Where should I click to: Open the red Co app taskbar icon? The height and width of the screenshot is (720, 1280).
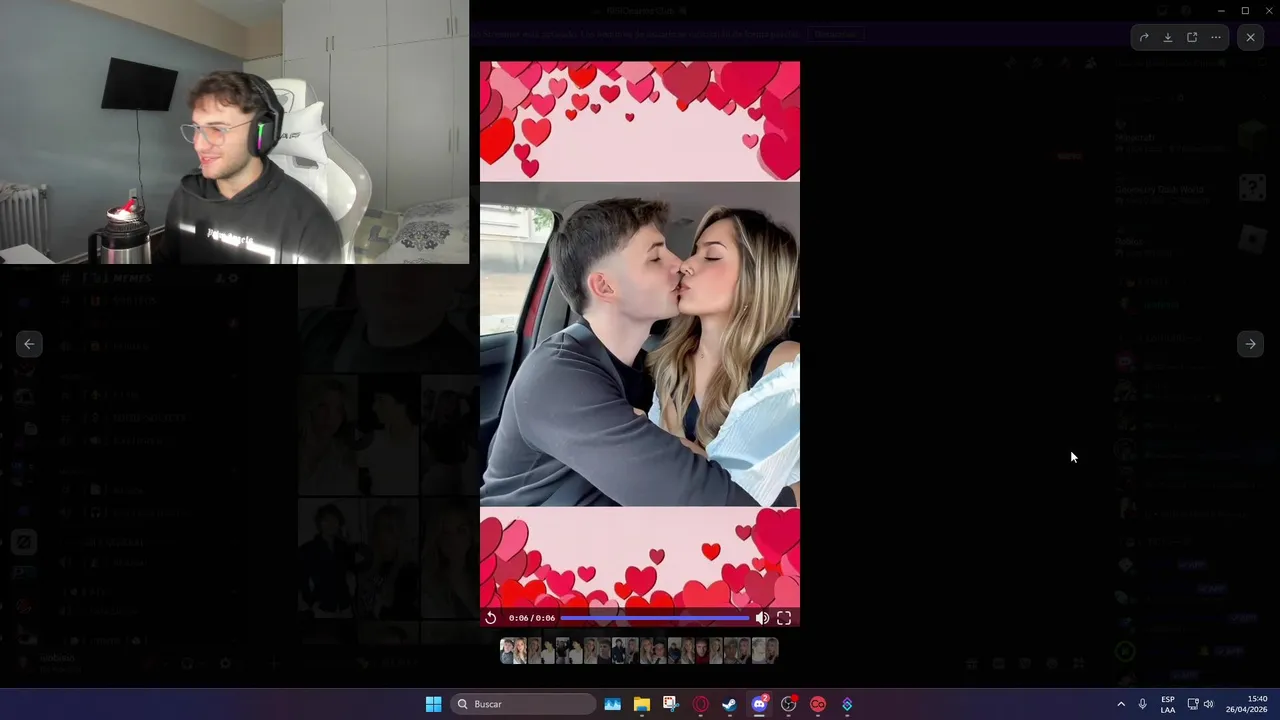(818, 704)
